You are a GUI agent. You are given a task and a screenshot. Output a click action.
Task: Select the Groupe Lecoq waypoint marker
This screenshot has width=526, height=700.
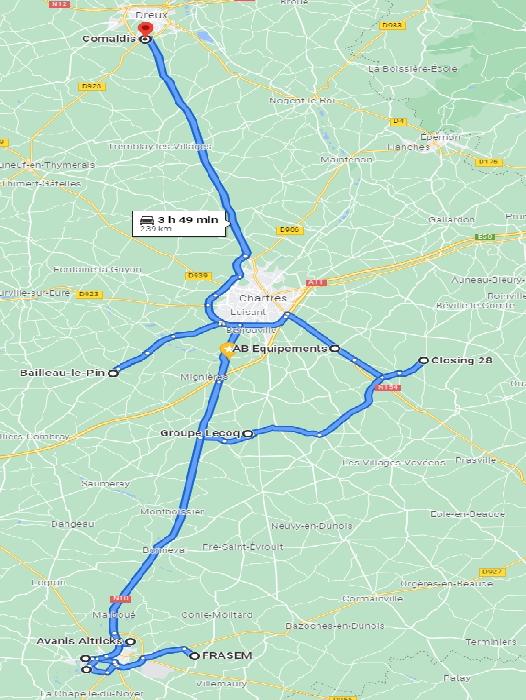click(248, 433)
